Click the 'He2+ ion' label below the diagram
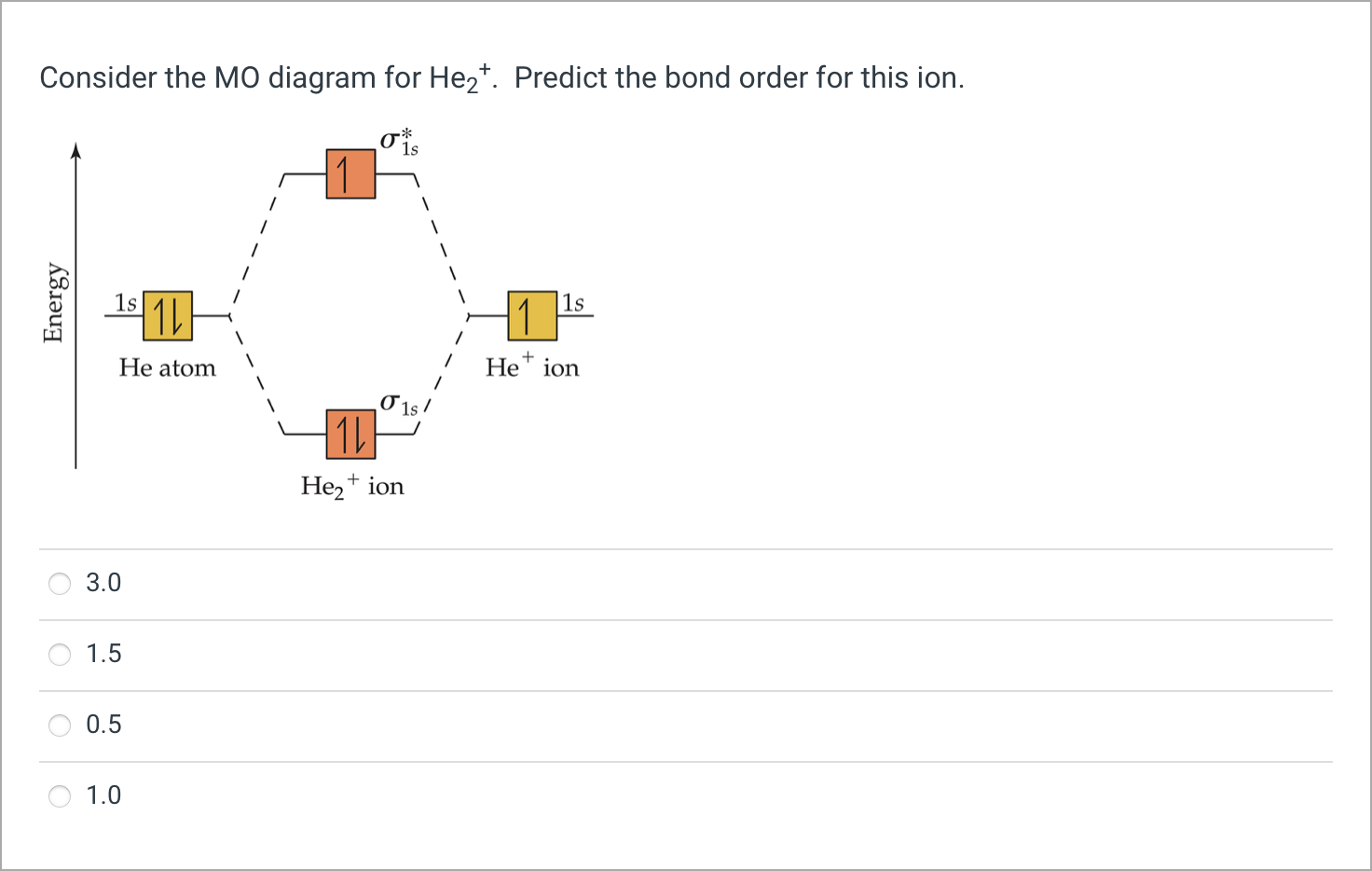Image resolution: width=1372 pixels, height=871 pixels. tap(351, 485)
